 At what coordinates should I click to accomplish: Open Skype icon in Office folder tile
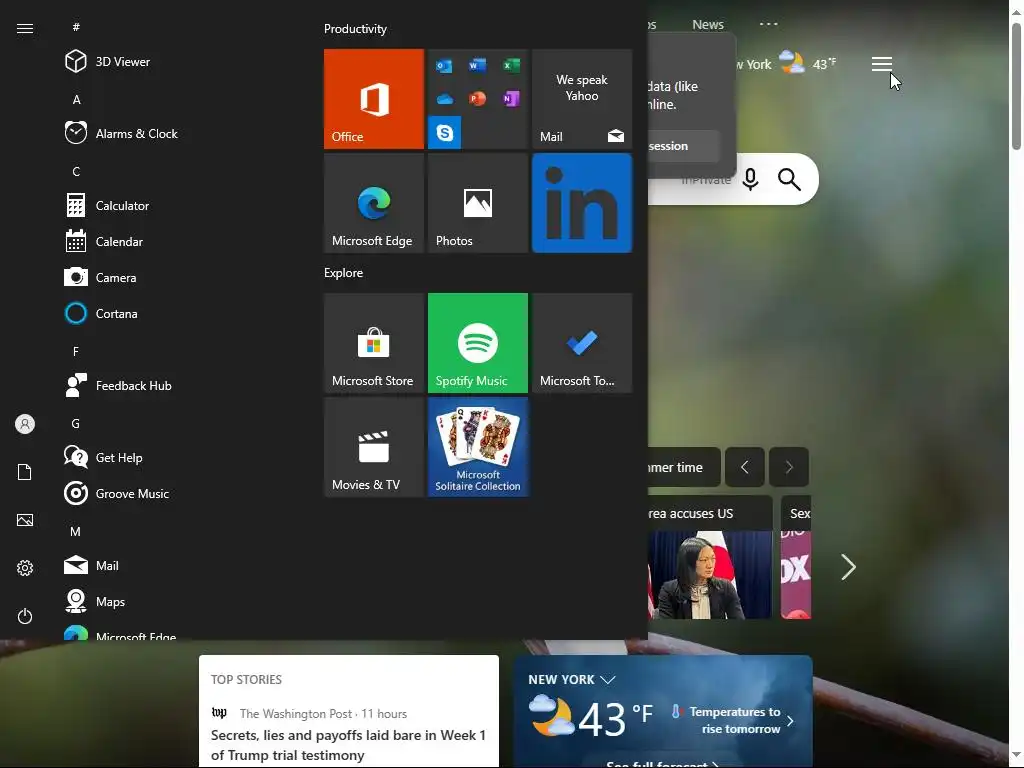point(445,133)
